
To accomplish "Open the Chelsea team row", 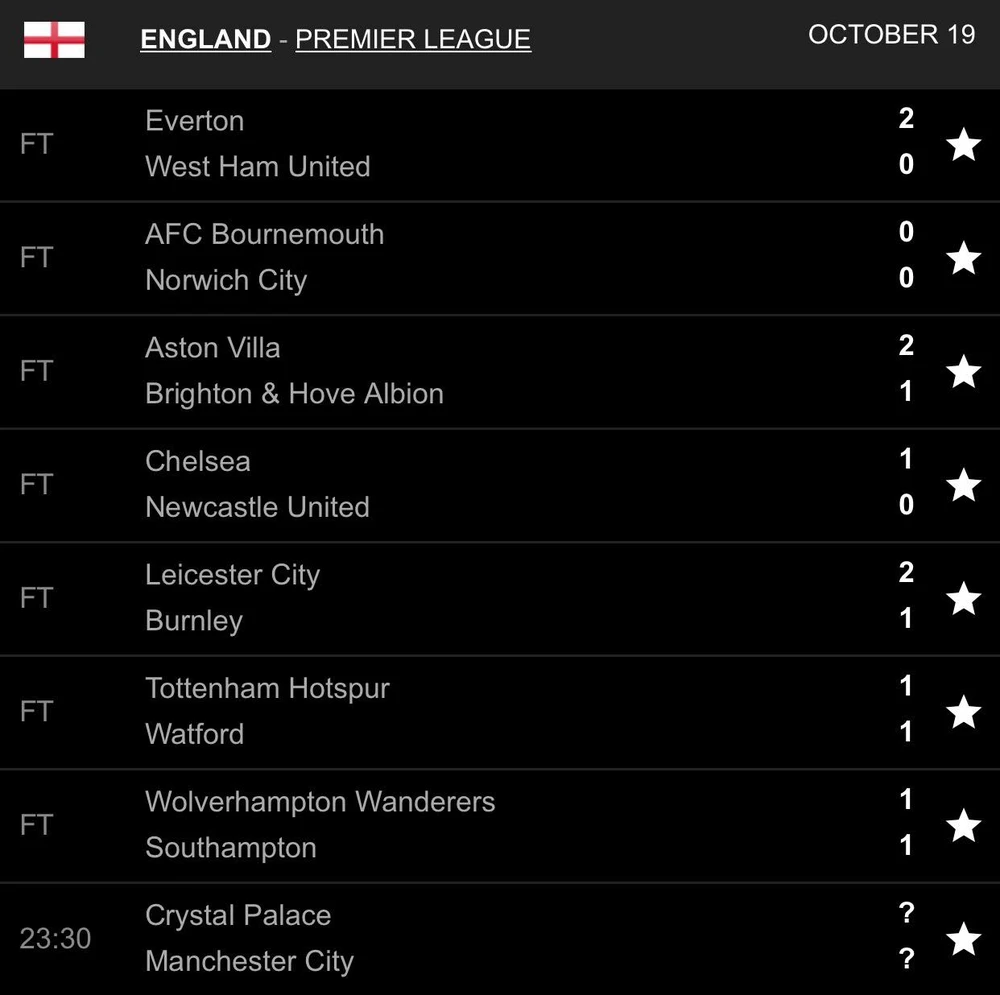I will click(x=198, y=462).
